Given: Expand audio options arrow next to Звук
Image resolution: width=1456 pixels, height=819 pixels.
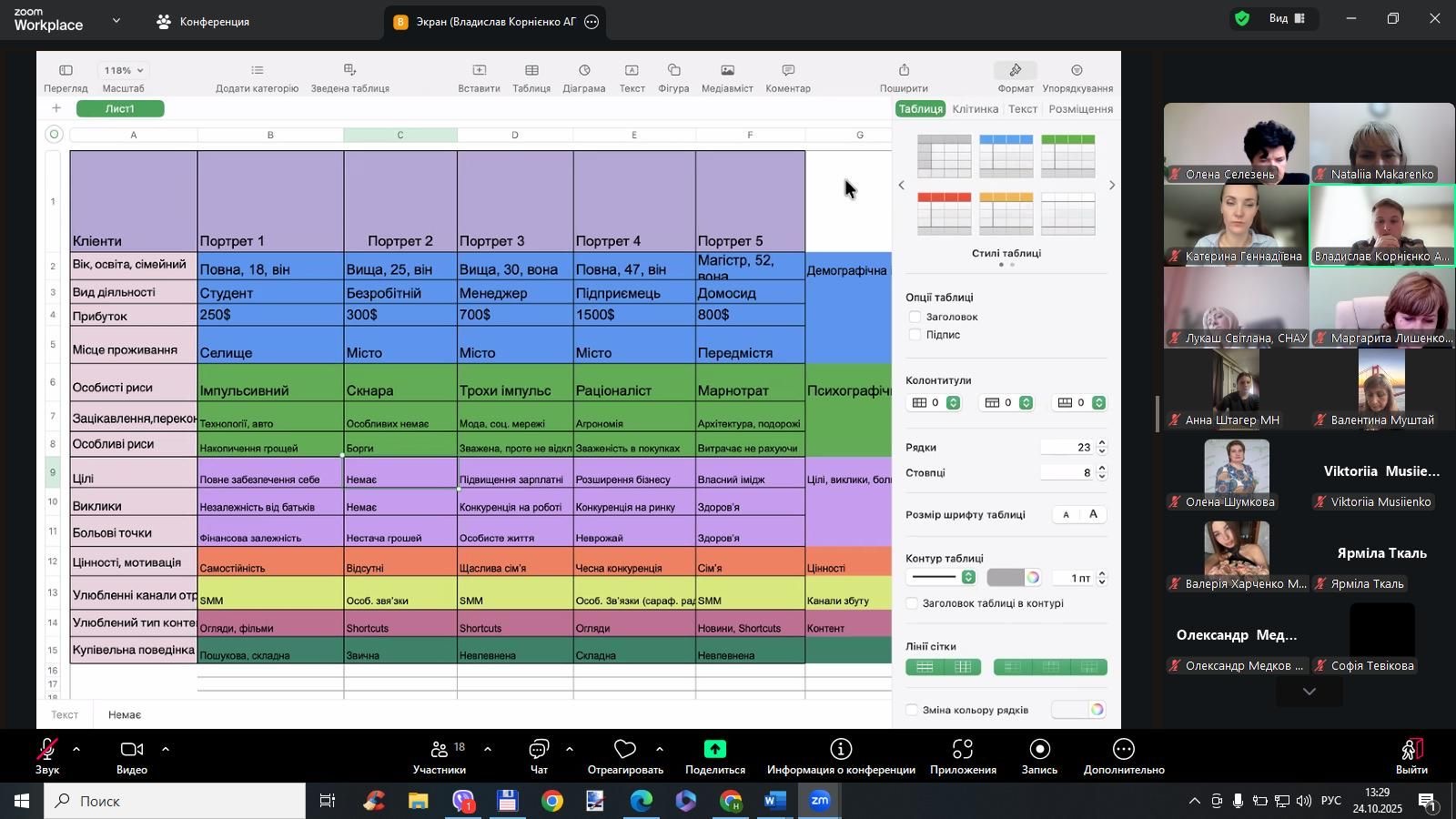Looking at the screenshot, I should point(76,749).
